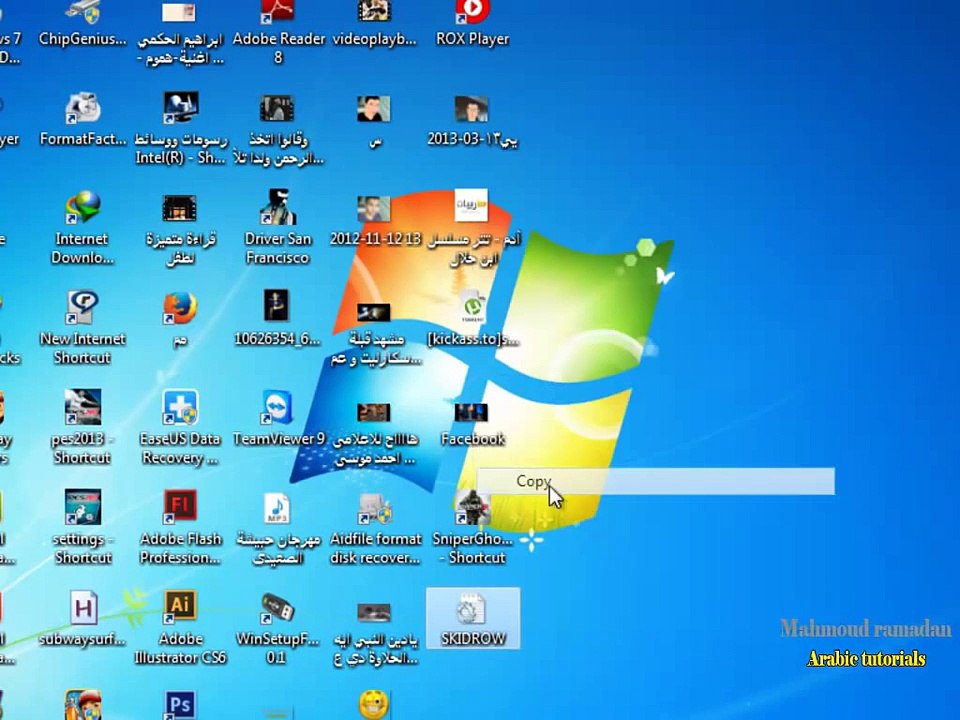Select the SKIDROW file icon
Viewport: 960px width, 720px height.
[x=473, y=618]
